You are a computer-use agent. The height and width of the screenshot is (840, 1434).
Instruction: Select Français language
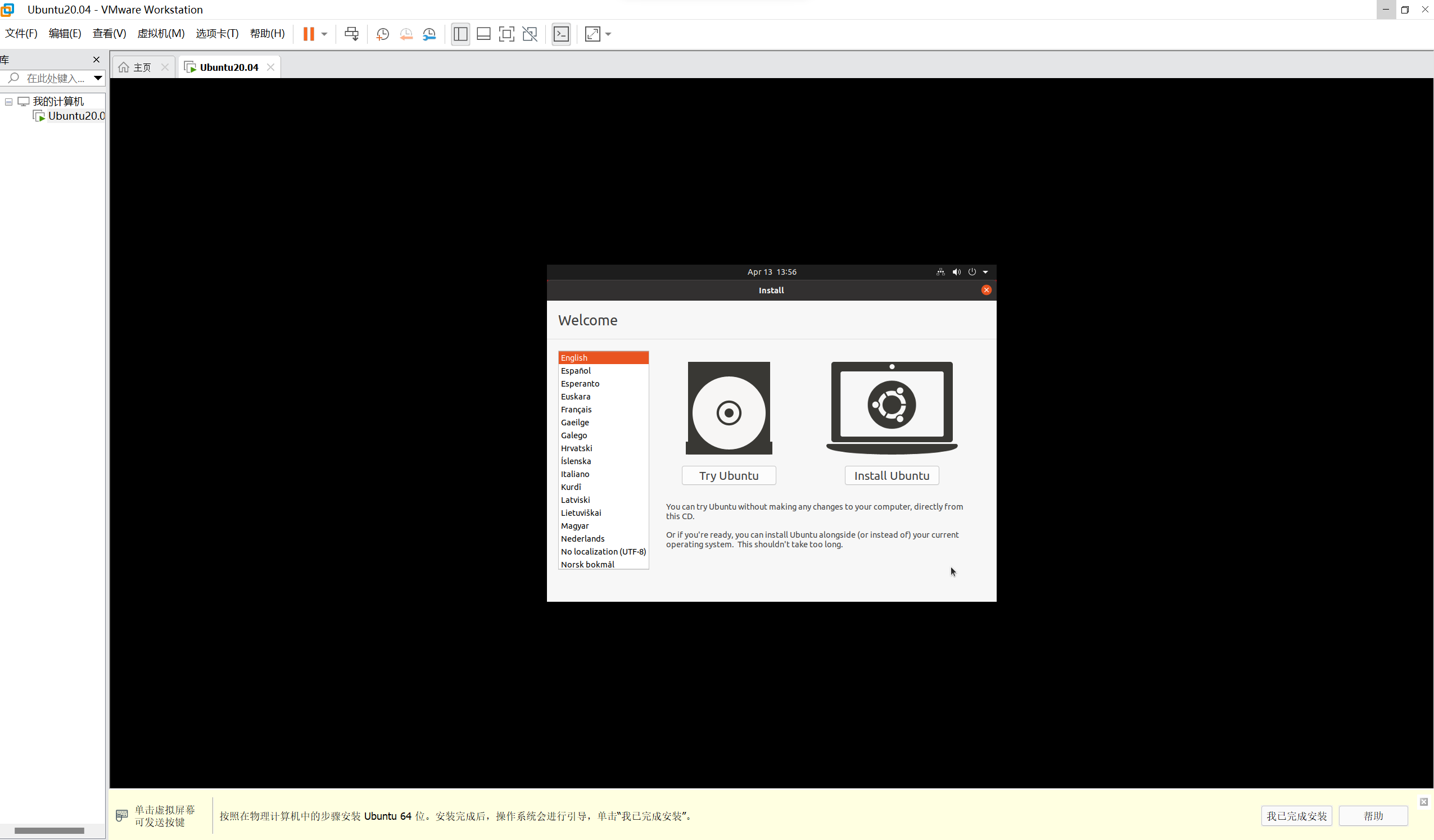click(x=603, y=410)
